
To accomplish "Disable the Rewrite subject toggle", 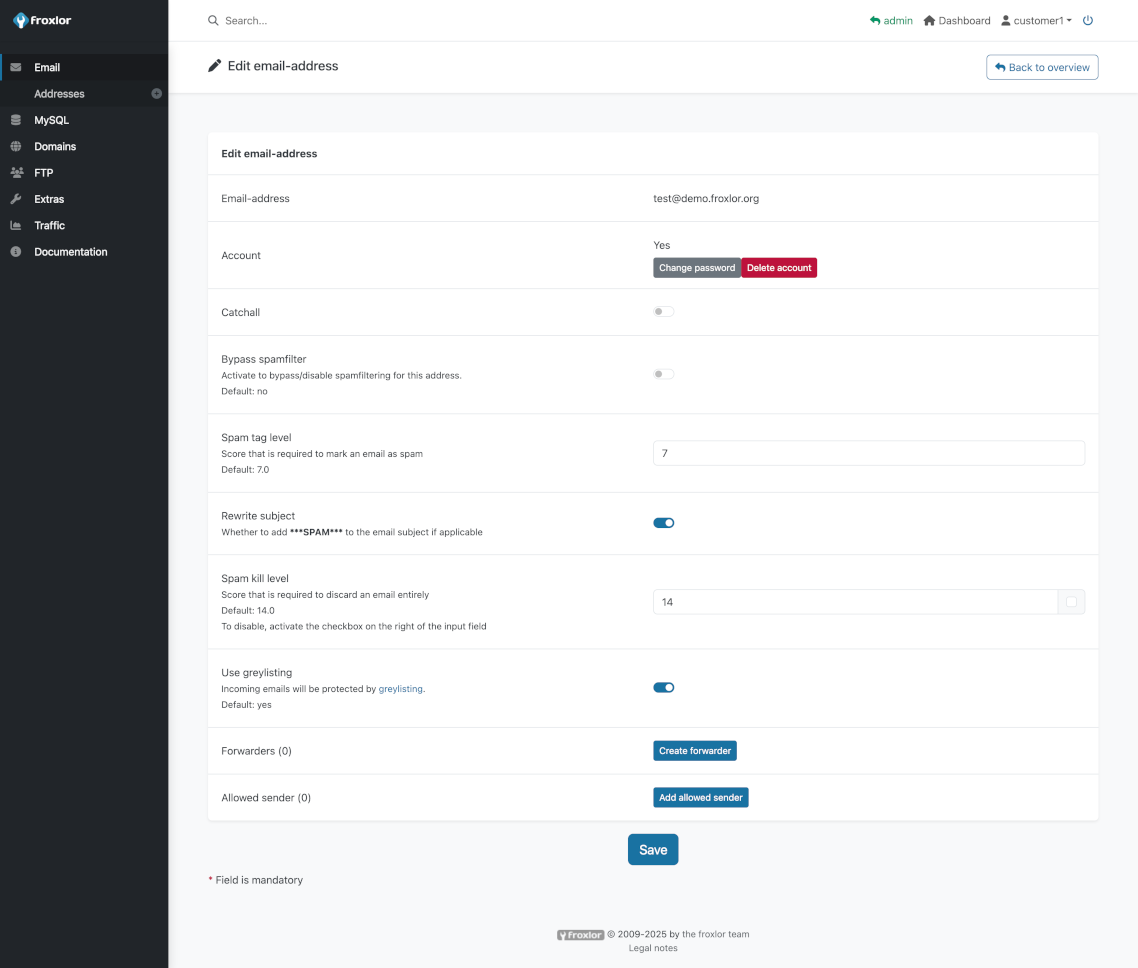I will click(x=663, y=522).
